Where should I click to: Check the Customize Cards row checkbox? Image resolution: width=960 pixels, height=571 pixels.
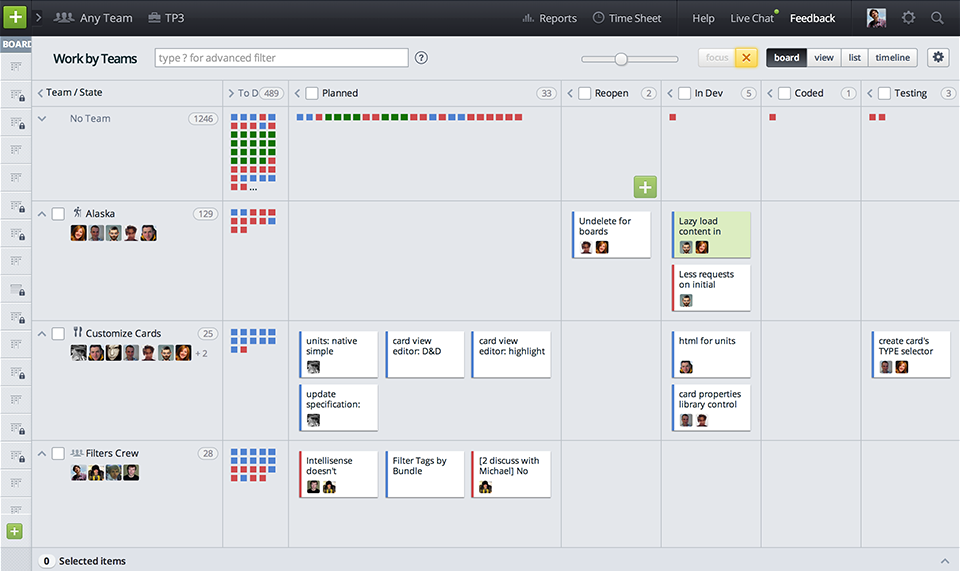coord(58,334)
